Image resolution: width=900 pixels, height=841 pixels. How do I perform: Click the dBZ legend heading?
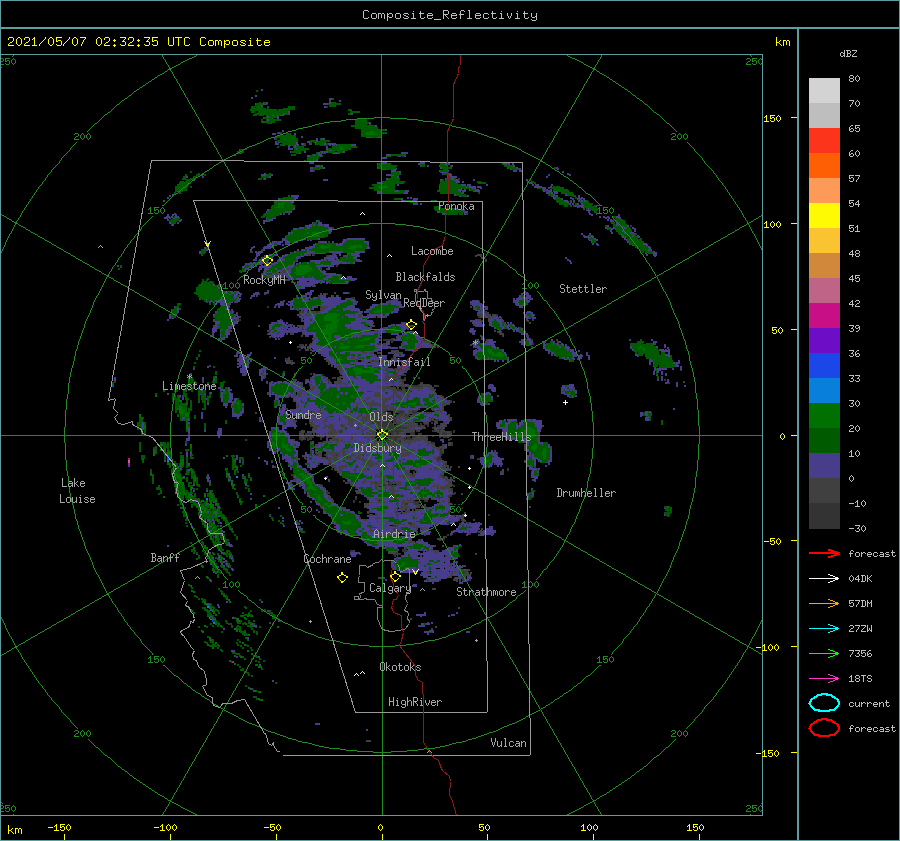click(848, 53)
